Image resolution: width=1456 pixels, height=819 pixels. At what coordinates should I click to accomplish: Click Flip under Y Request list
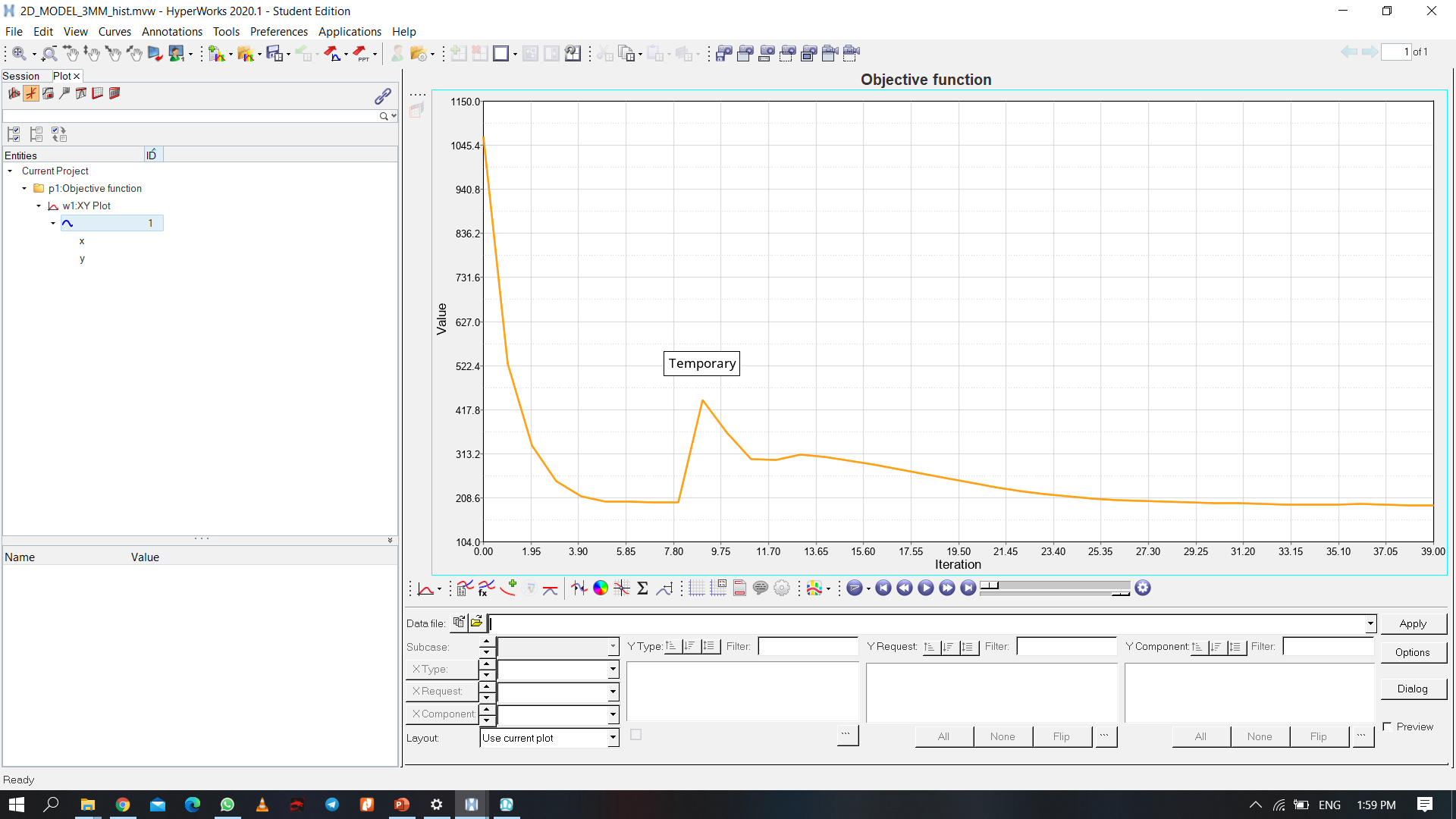[x=1062, y=736]
